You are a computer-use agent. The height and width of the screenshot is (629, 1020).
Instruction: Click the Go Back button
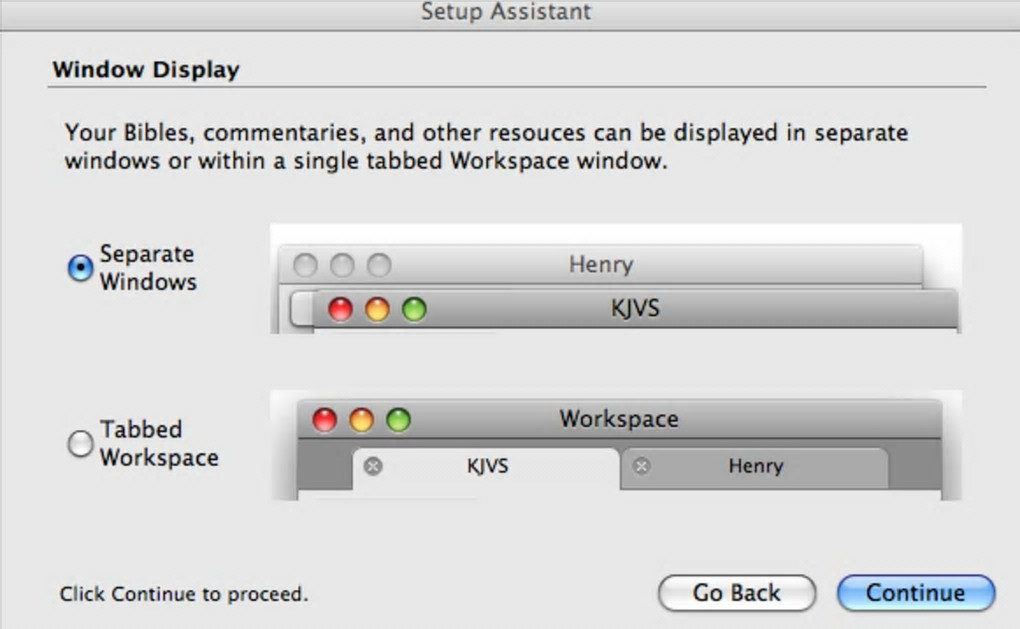pos(737,593)
